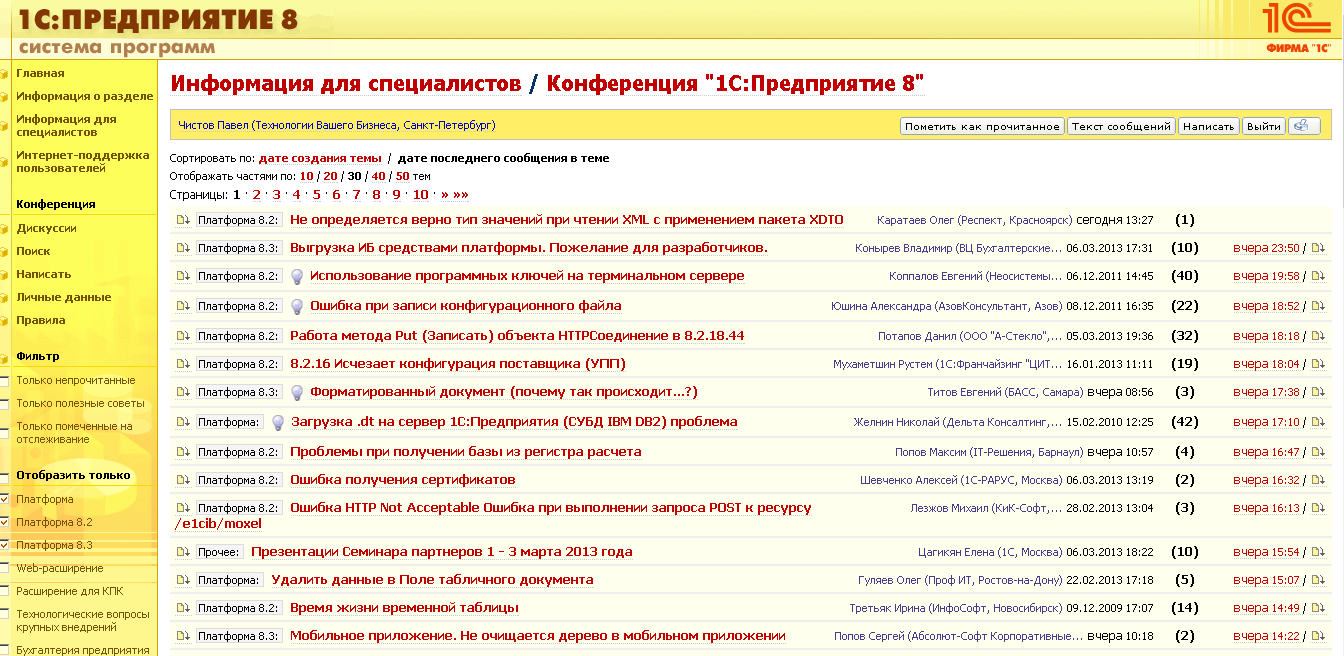1344x656 pixels.
Task: Sort by 'дате последнего сообщения в теме'
Action: 503,158
